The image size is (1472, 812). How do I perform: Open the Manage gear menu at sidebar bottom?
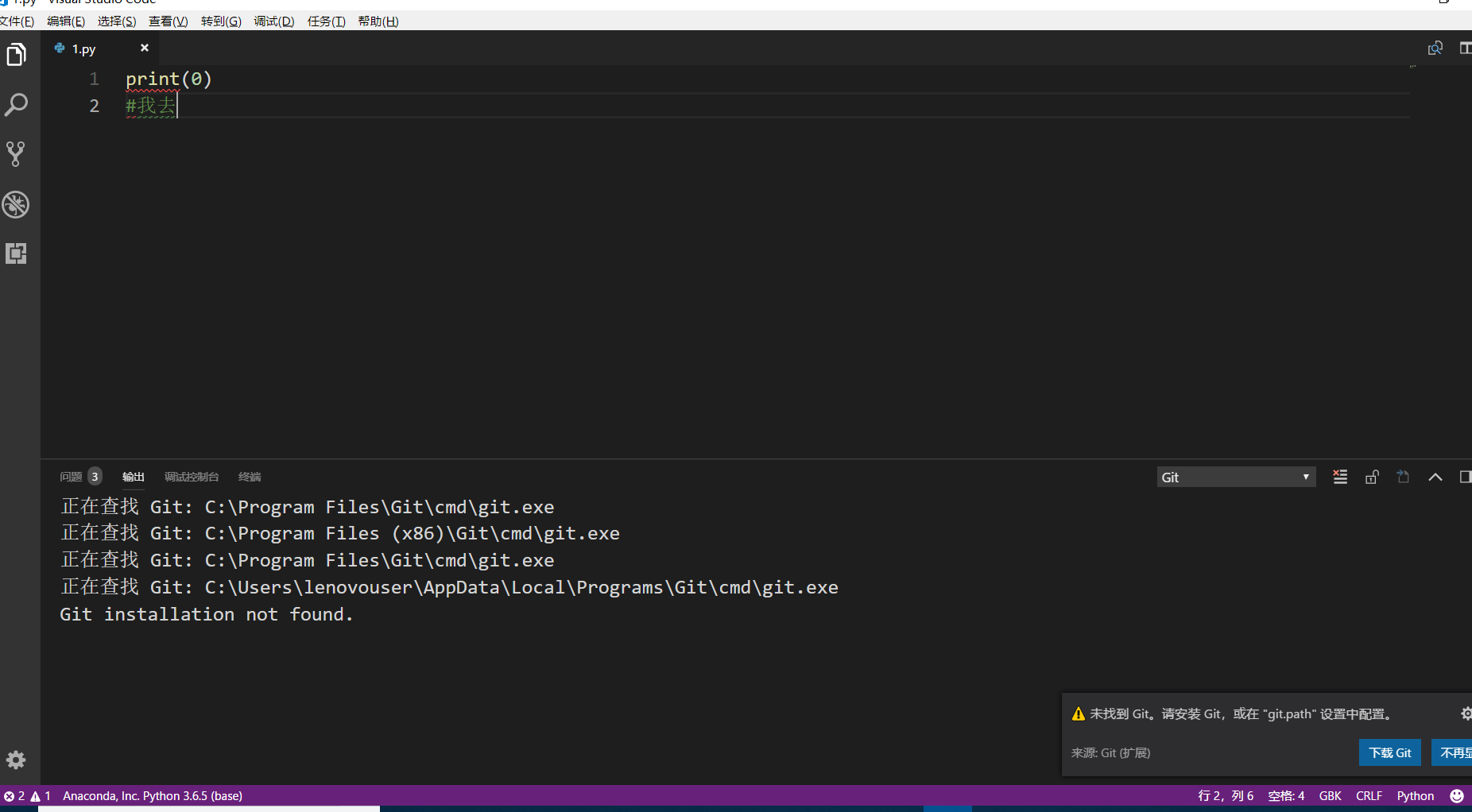pyautogui.click(x=16, y=760)
